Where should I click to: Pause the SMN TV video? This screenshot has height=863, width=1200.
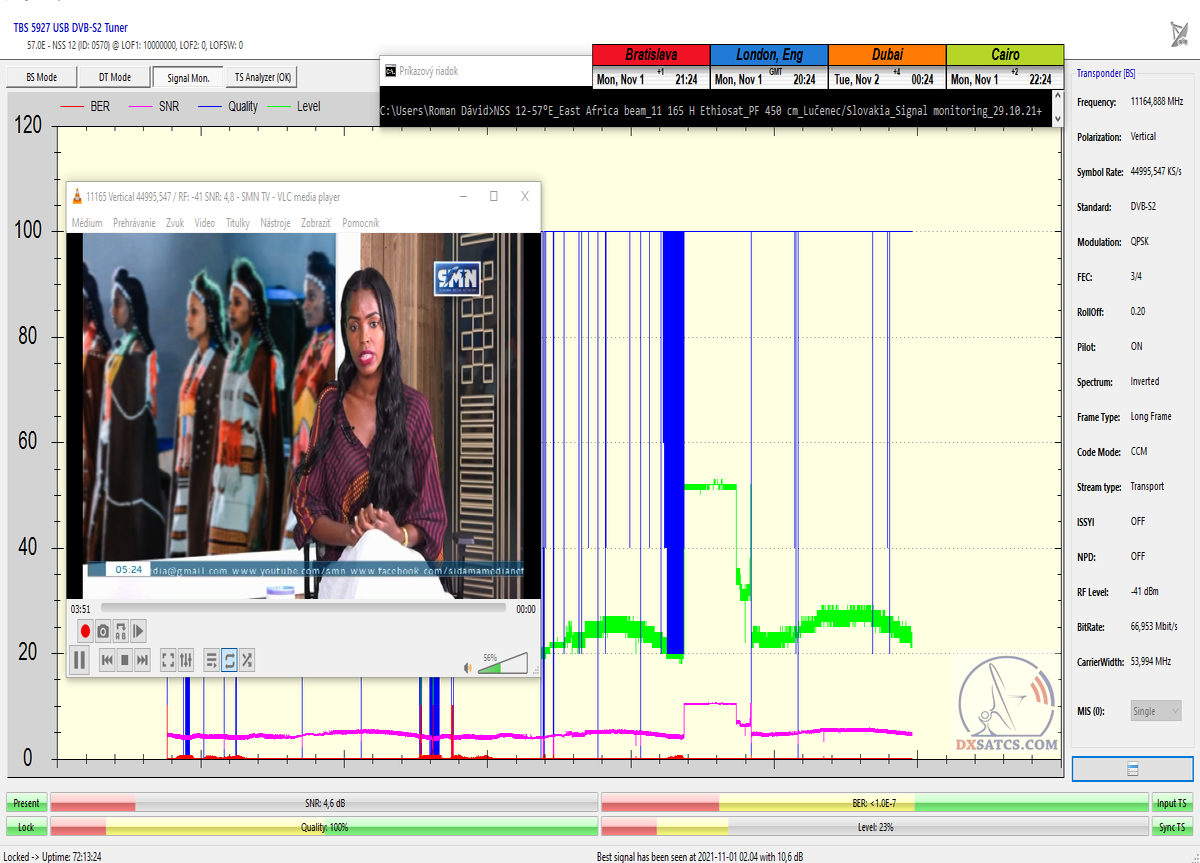[78, 660]
